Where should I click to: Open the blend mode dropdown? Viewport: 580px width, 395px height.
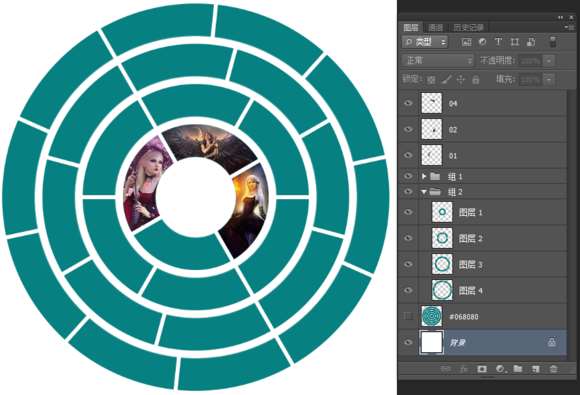coord(438,60)
